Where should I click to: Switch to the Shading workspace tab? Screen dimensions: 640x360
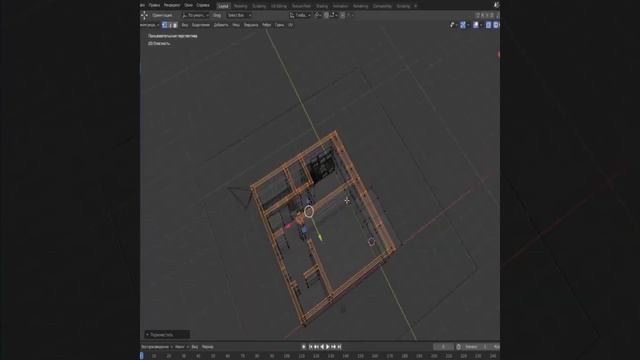(322, 6)
